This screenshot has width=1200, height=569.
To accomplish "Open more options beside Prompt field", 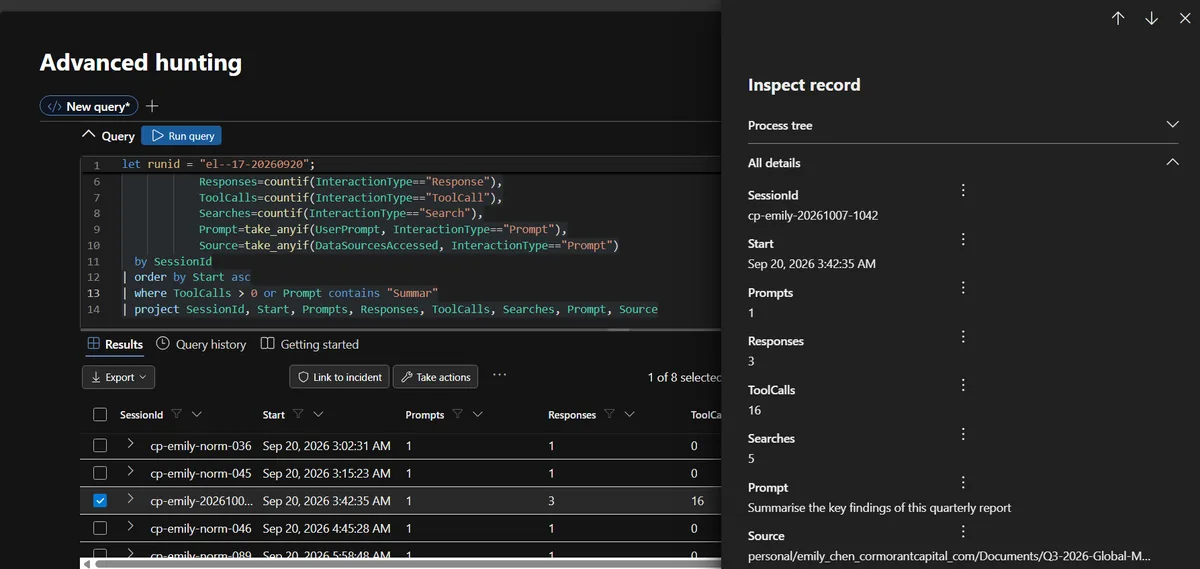I will pyautogui.click(x=963, y=482).
